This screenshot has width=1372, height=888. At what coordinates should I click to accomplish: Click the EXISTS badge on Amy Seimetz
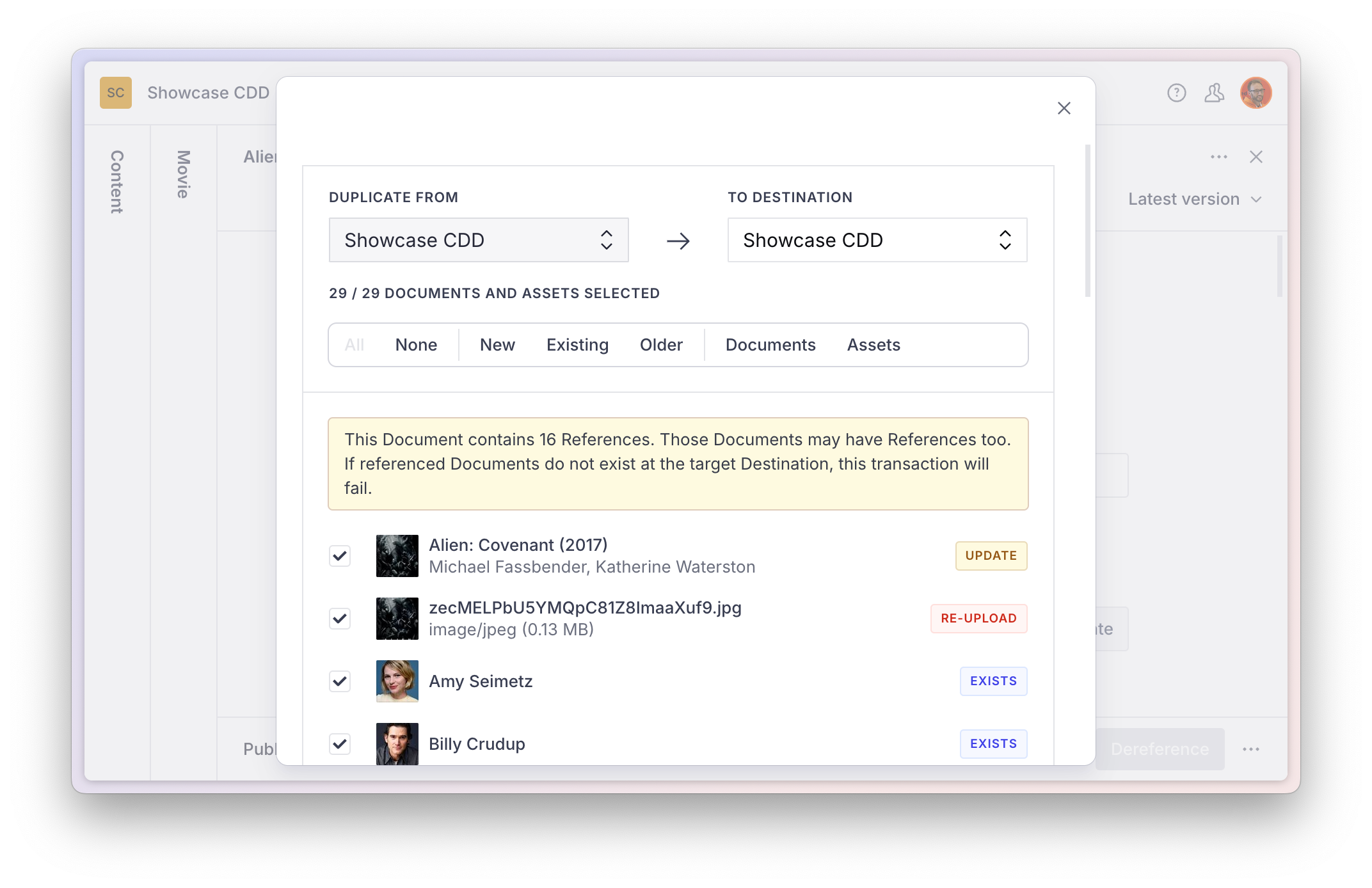point(993,681)
